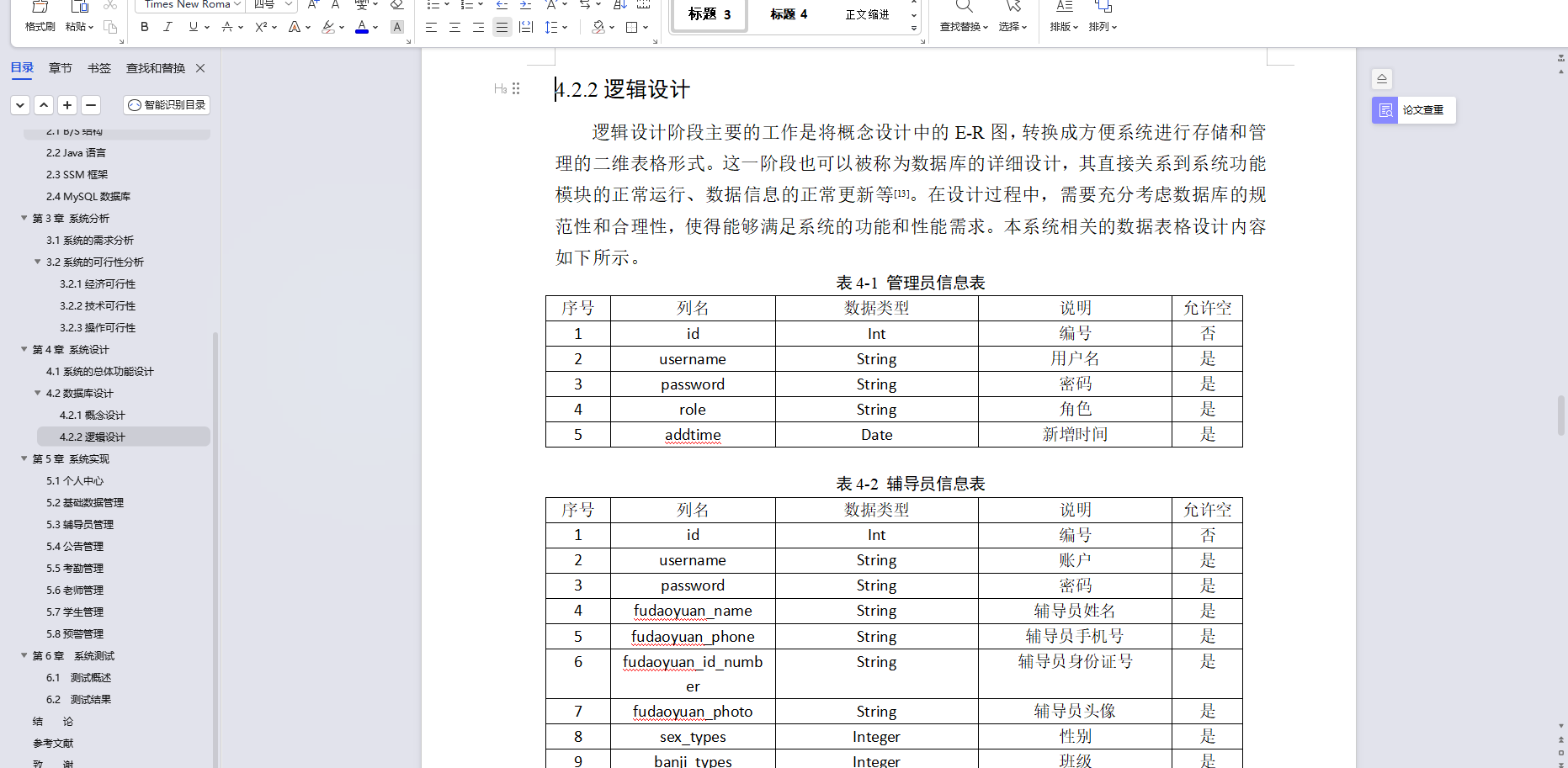Toggle bold formatting
Image resolution: width=1568 pixels, height=768 pixels.
(x=145, y=27)
